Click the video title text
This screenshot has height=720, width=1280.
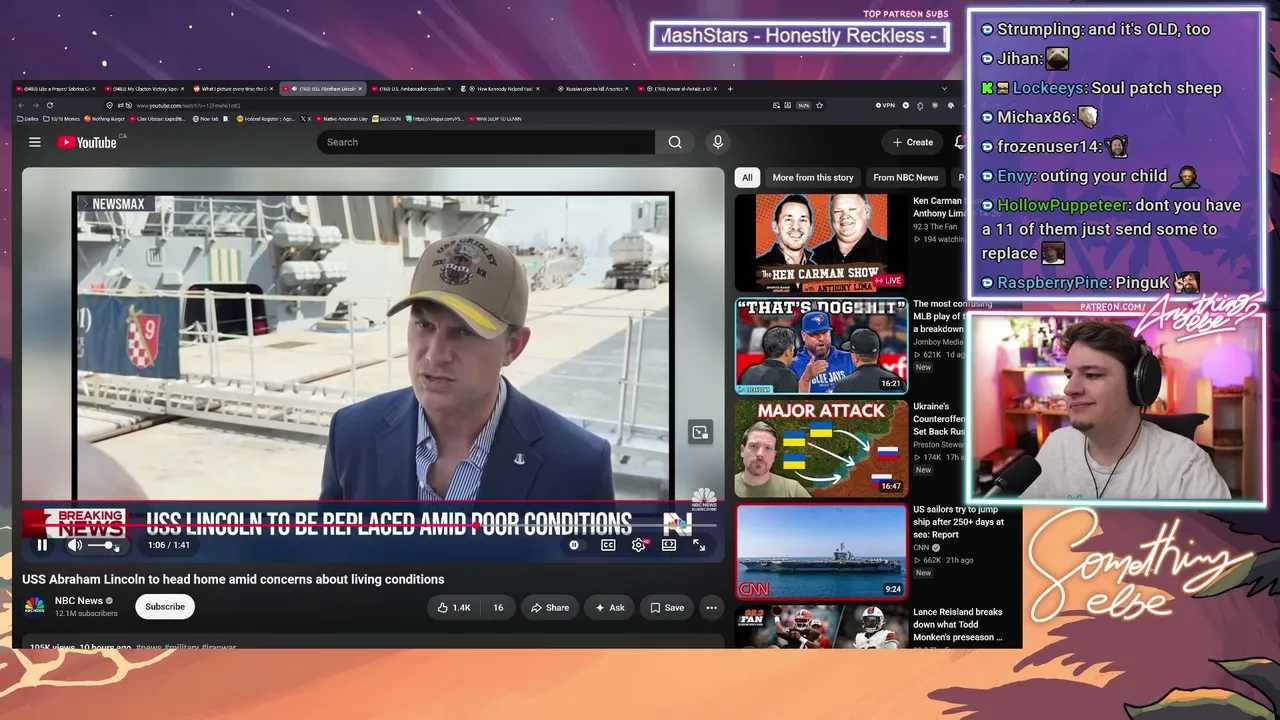233,579
